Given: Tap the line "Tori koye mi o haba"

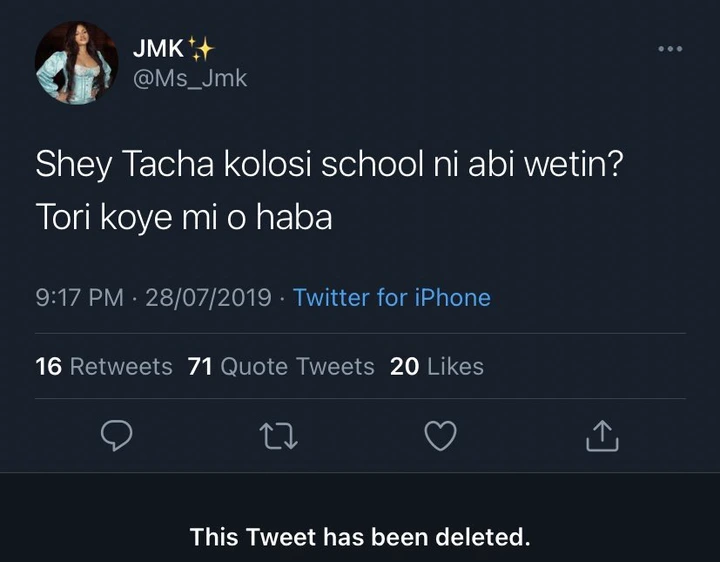Looking at the screenshot, I should [183, 217].
